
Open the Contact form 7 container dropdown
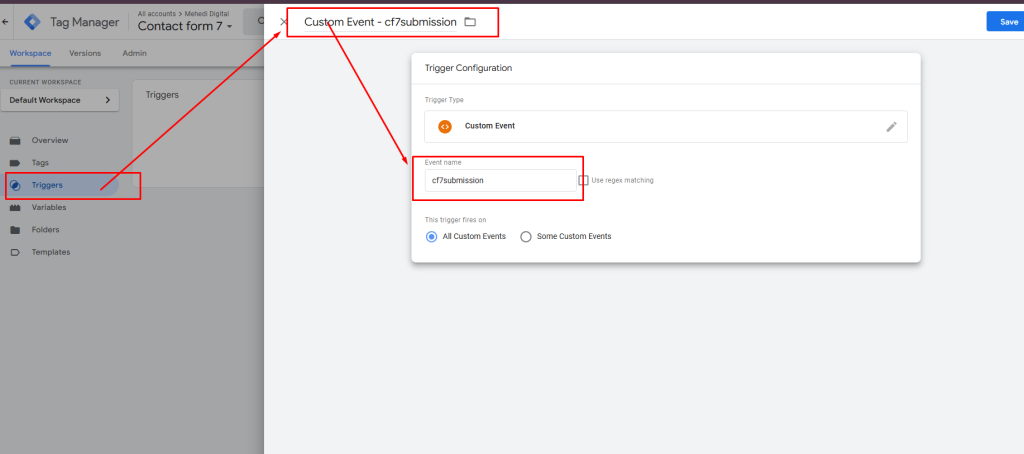185,26
